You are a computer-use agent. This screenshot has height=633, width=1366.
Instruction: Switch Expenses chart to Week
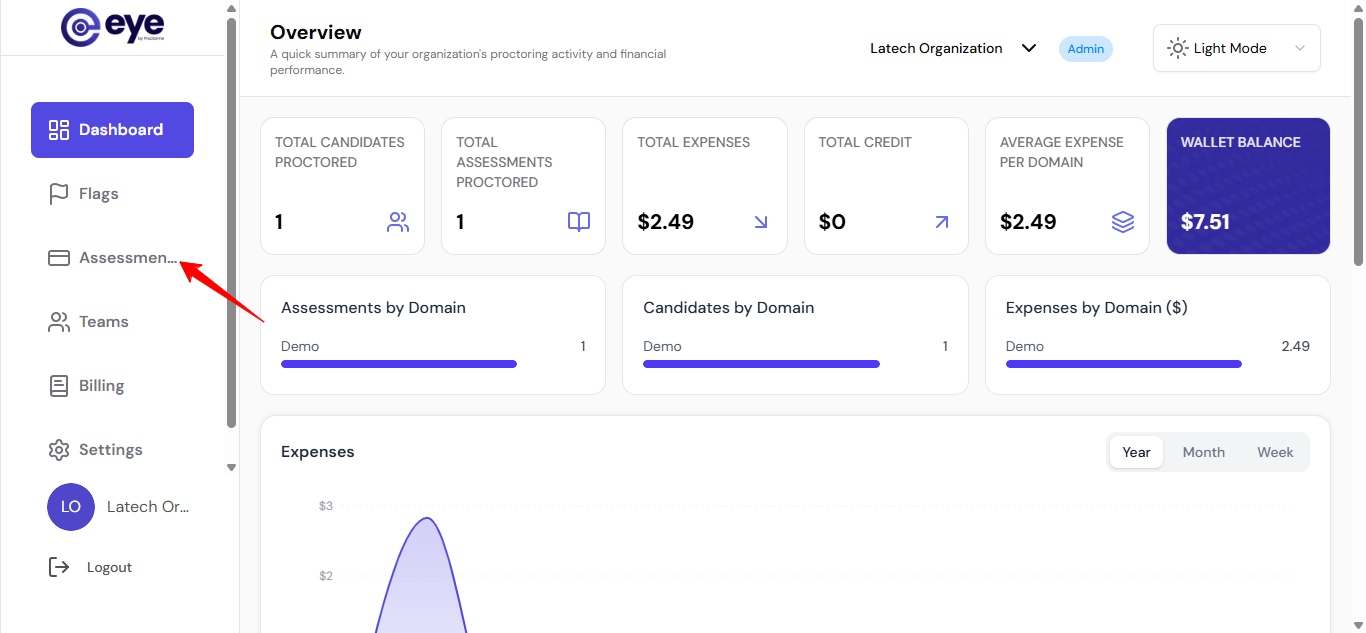point(1275,452)
